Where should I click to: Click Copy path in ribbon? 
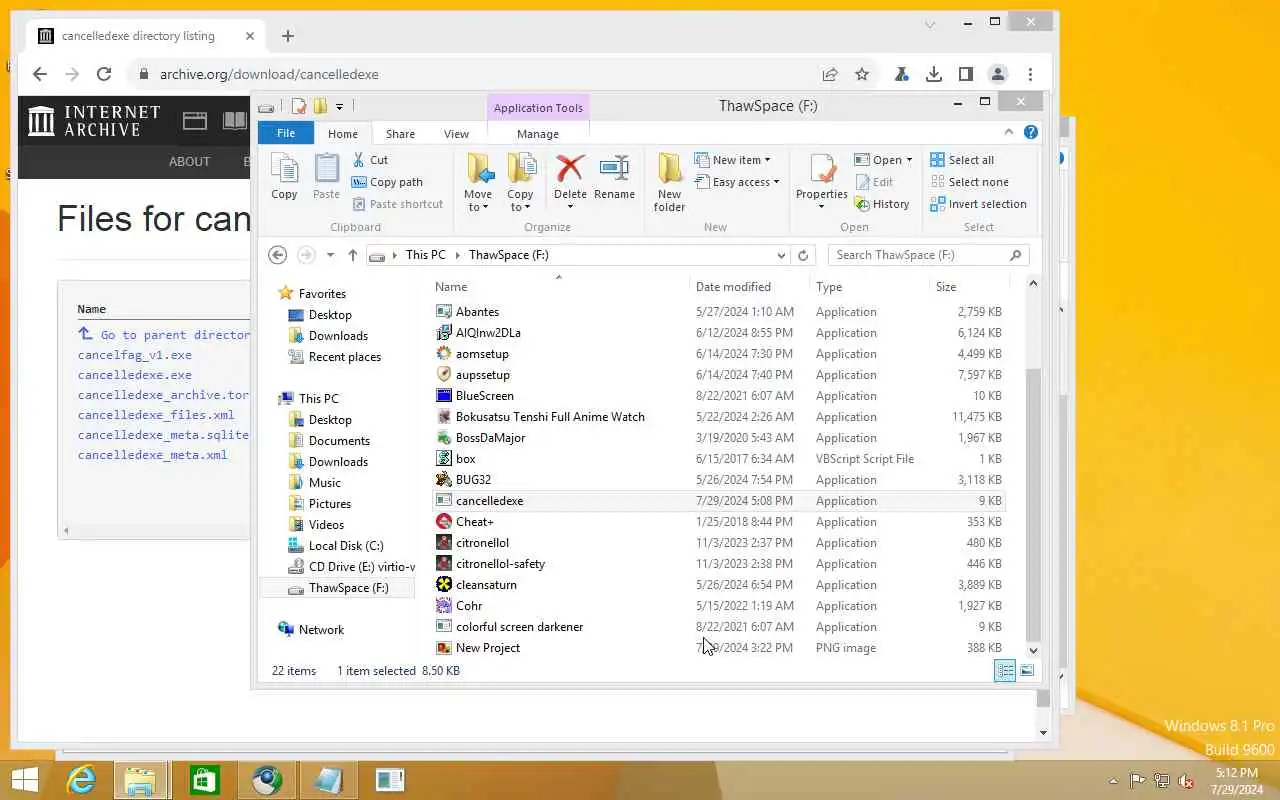pos(387,182)
